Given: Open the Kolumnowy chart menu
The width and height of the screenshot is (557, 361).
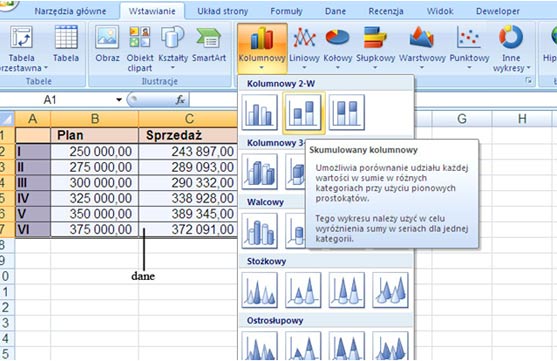Looking at the screenshot, I should point(262,48).
